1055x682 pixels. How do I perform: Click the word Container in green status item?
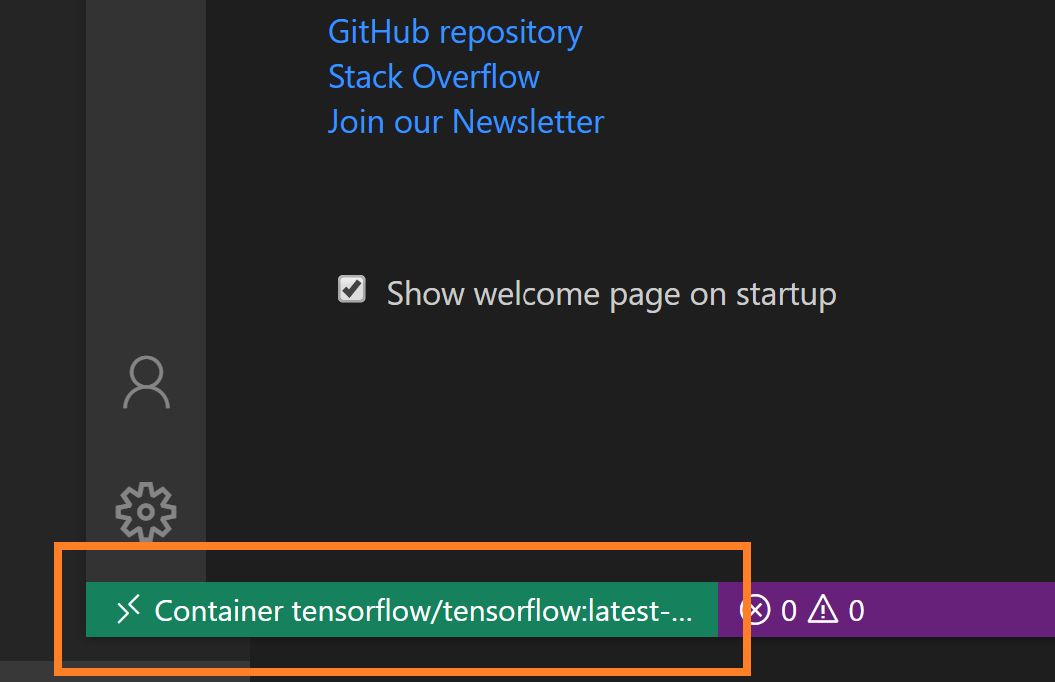[x=219, y=611]
